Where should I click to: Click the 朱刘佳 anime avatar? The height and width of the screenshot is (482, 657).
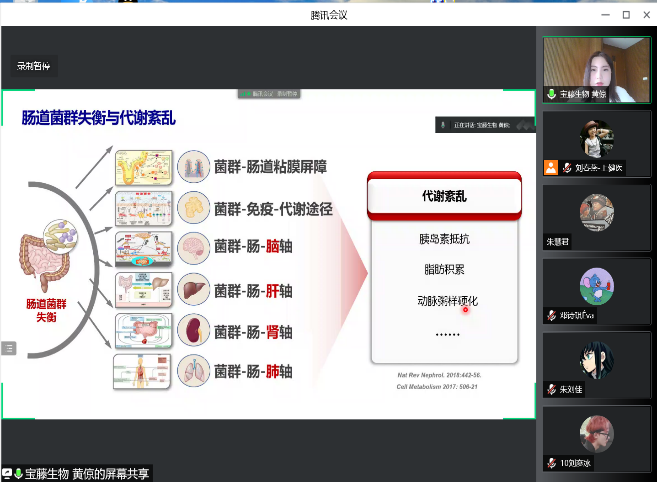[596, 358]
